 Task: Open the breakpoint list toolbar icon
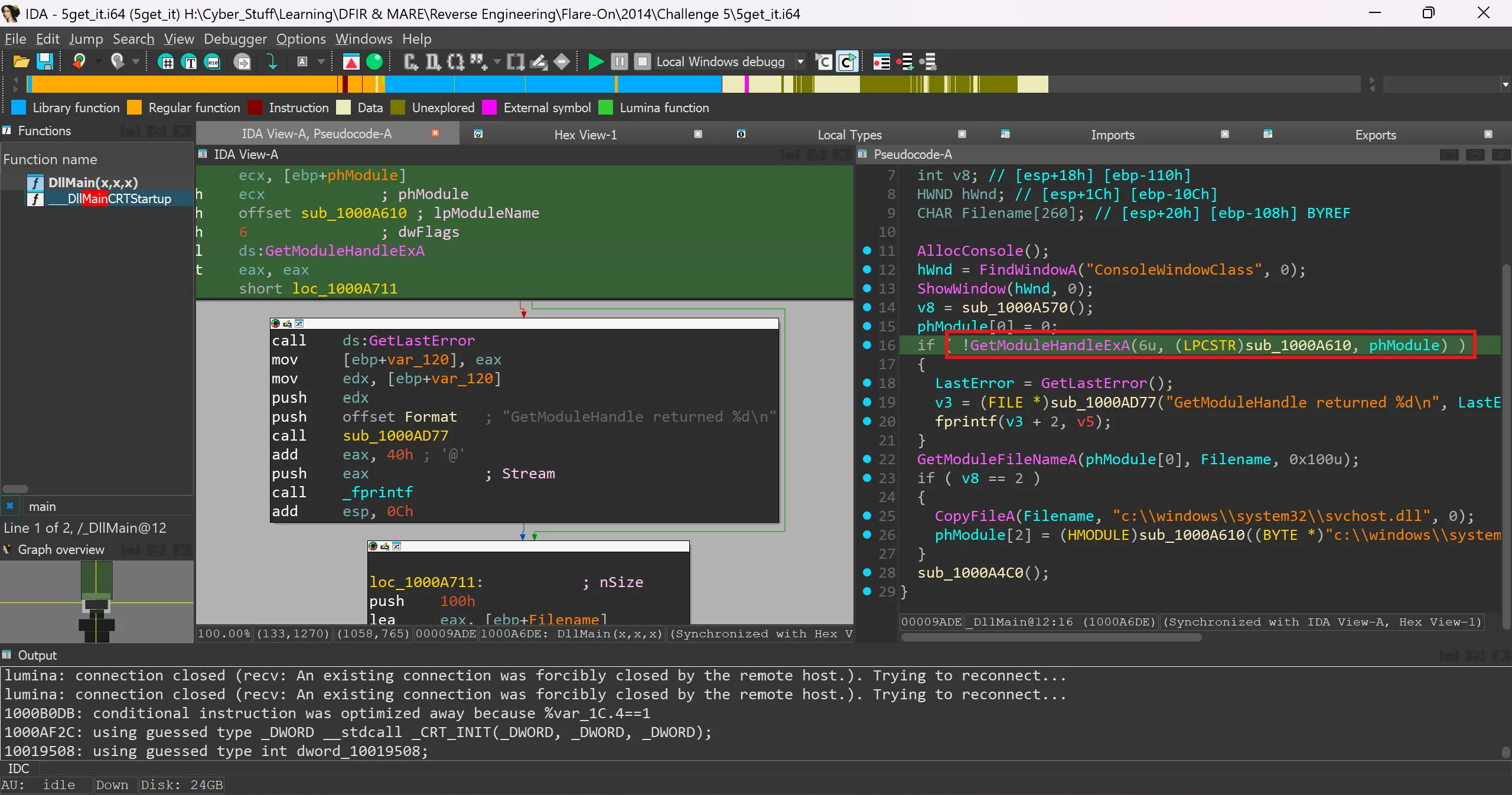pos(881,61)
